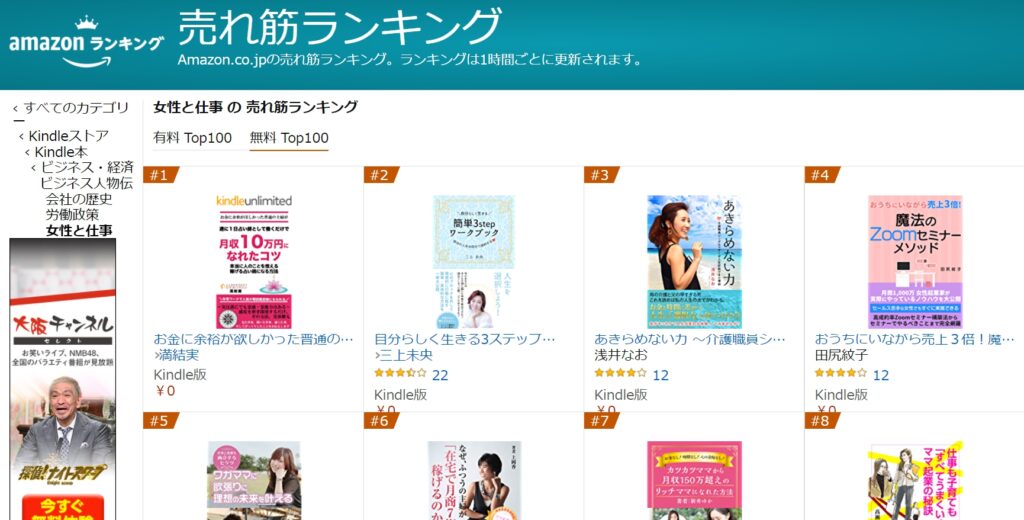Select ビジネス人物伝 category
This screenshot has width=1024, height=520.
(86, 183)
